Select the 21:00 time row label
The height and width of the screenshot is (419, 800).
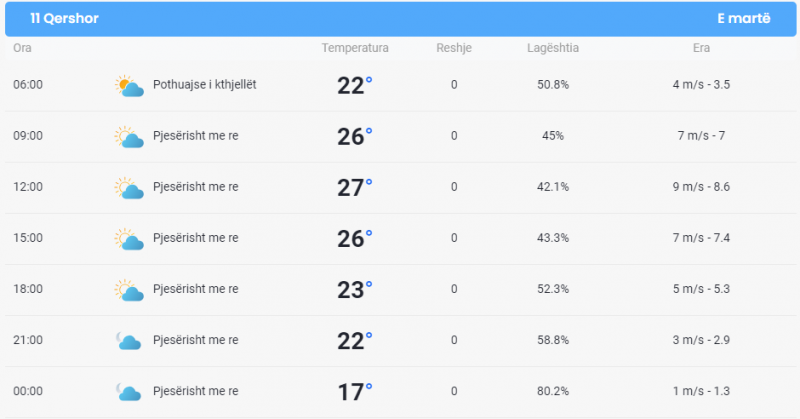coord(28,340)
